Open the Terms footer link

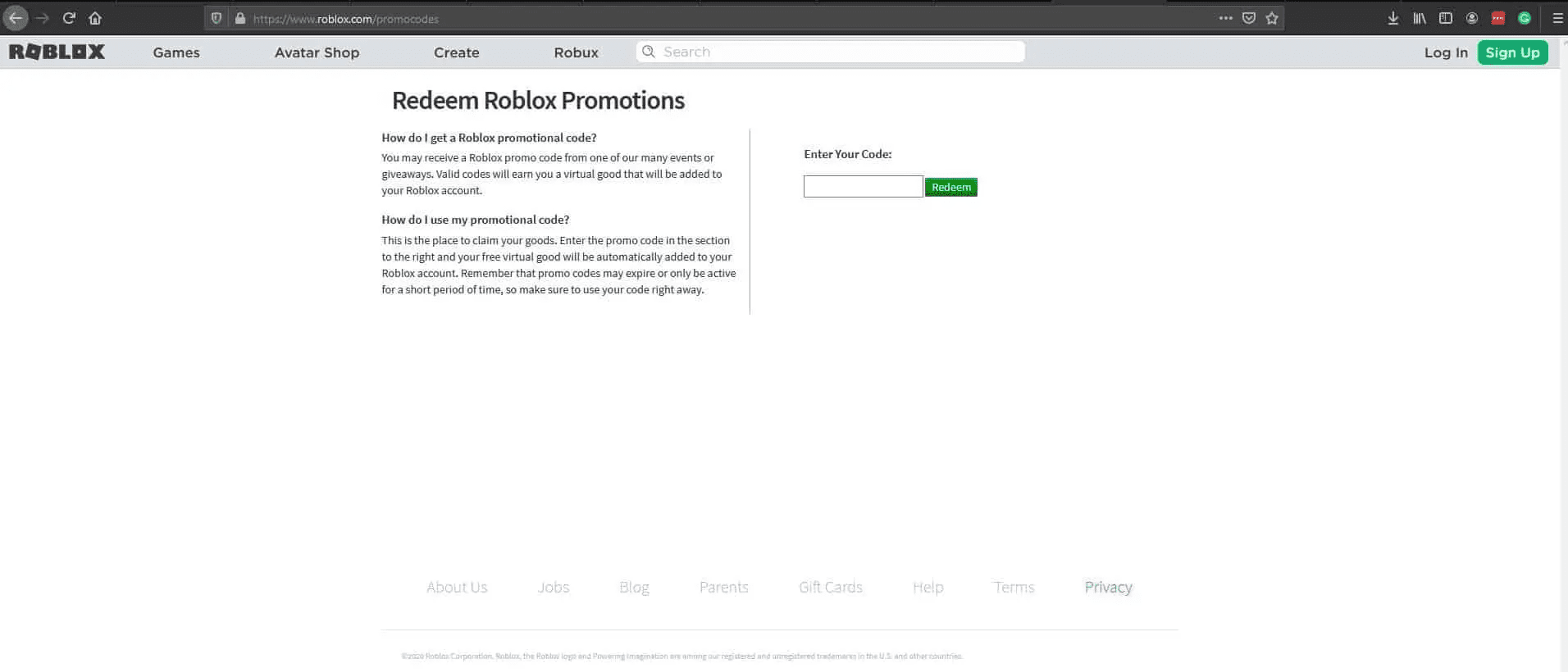[1014, 588]
